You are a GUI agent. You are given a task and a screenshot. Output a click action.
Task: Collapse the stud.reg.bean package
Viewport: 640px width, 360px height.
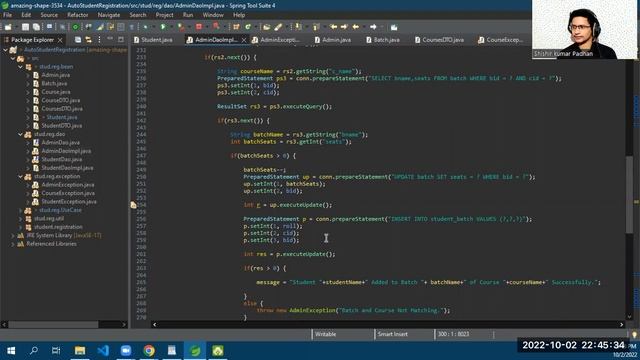(20, 67)
